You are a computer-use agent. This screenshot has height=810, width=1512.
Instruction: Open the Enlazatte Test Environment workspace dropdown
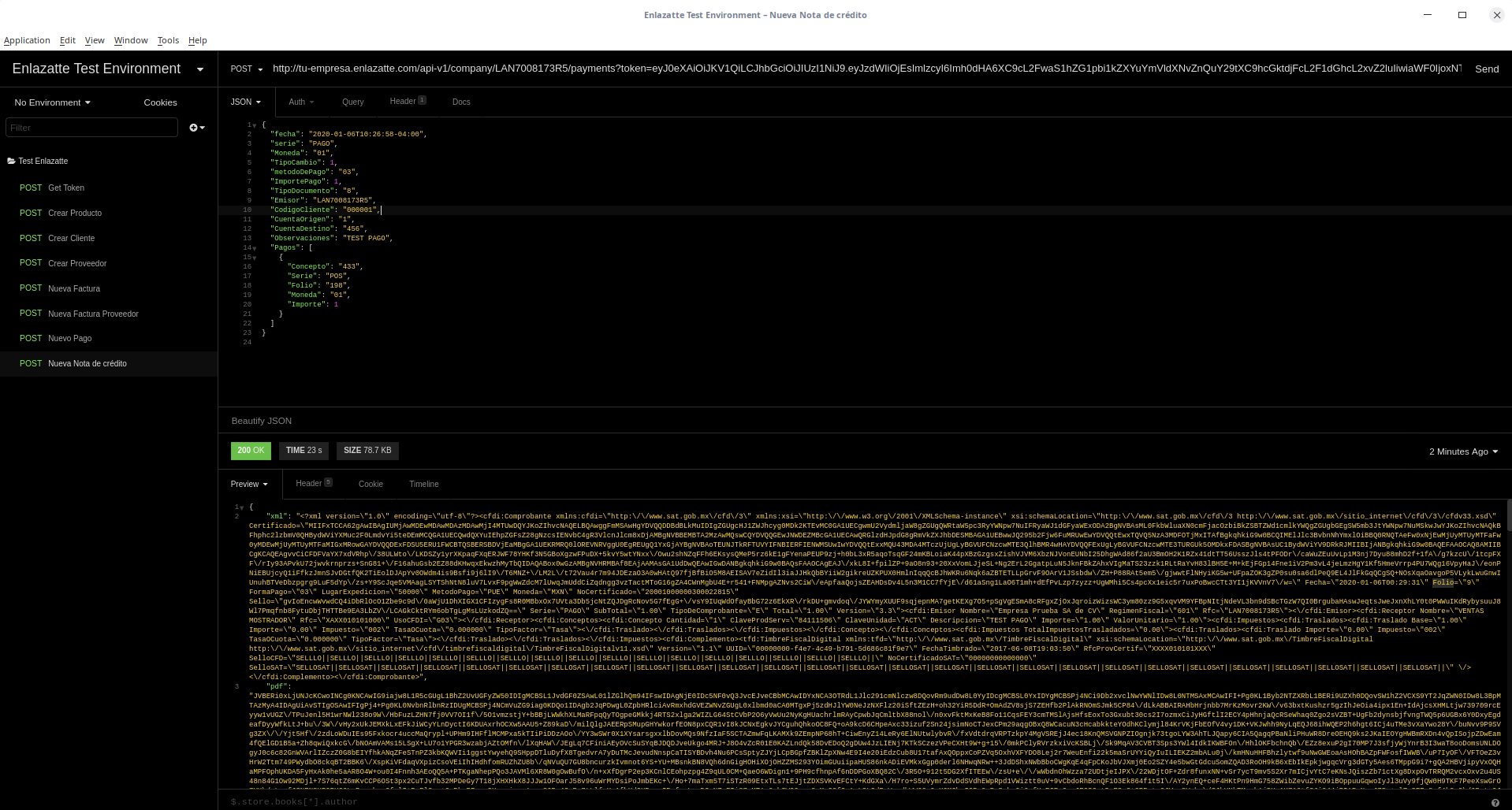[x=199, y=69]
